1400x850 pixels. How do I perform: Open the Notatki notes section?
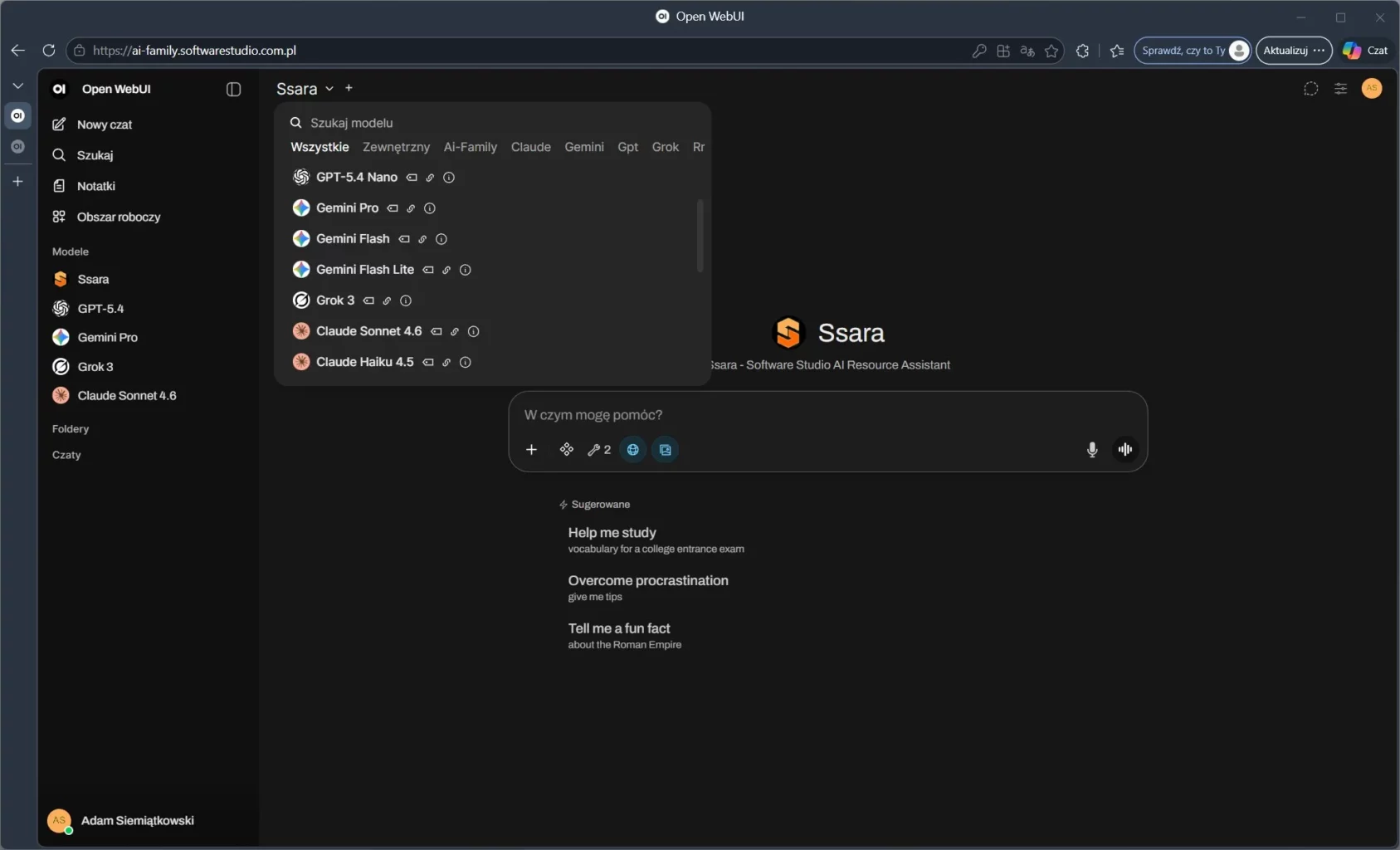pyautogui.click(x=95, y=185)
